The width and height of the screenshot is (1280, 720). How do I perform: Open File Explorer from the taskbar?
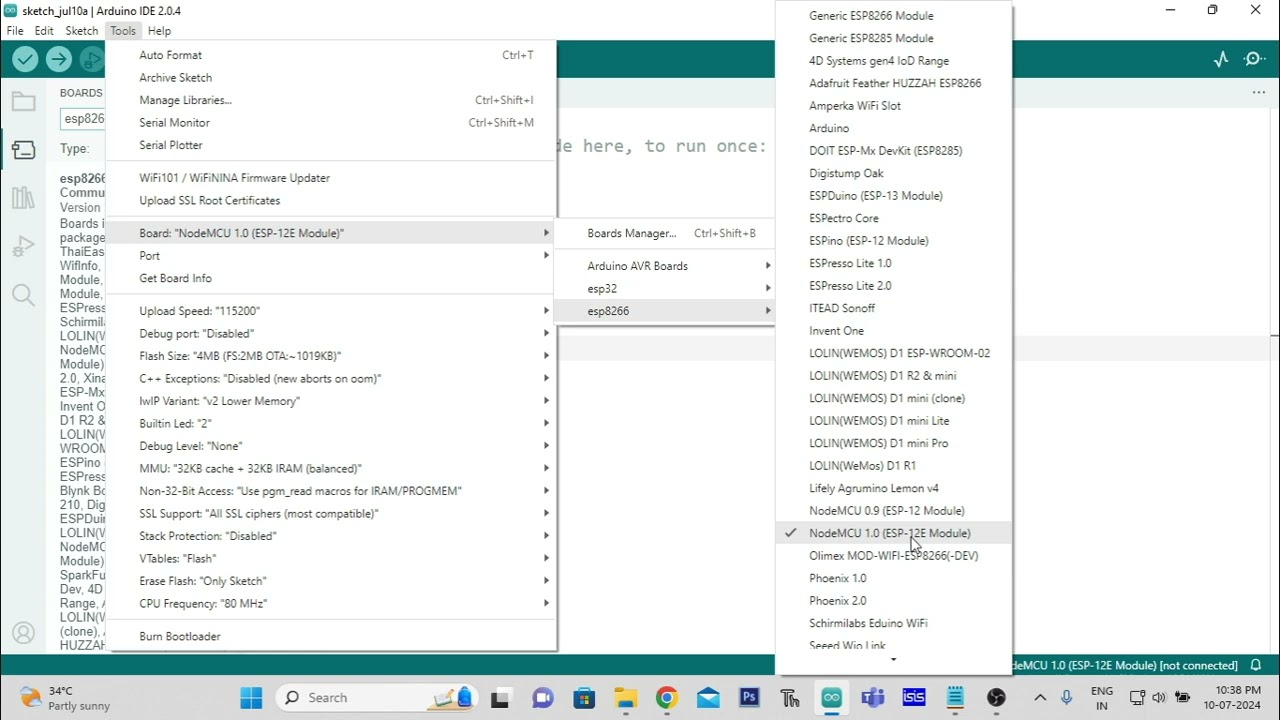(x=626, y=697)
